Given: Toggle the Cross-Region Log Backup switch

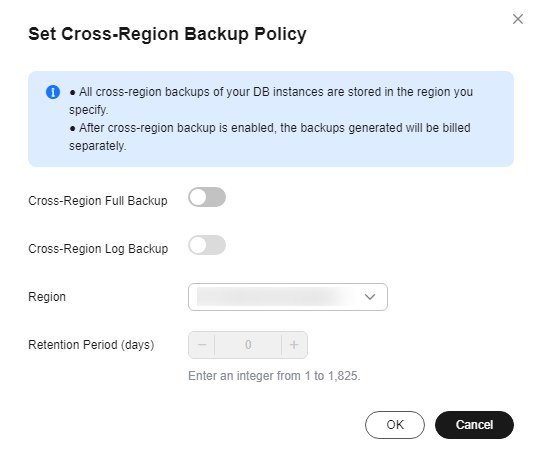Looking at the screenshot, I should (207, 245).
